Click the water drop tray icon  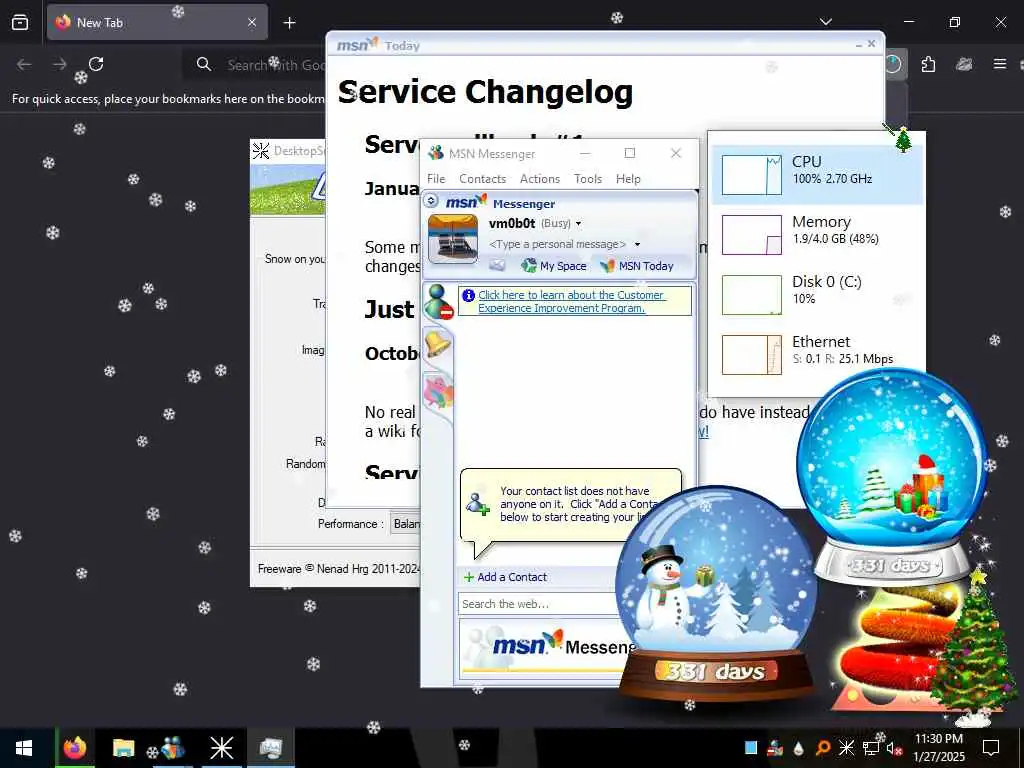798,748
